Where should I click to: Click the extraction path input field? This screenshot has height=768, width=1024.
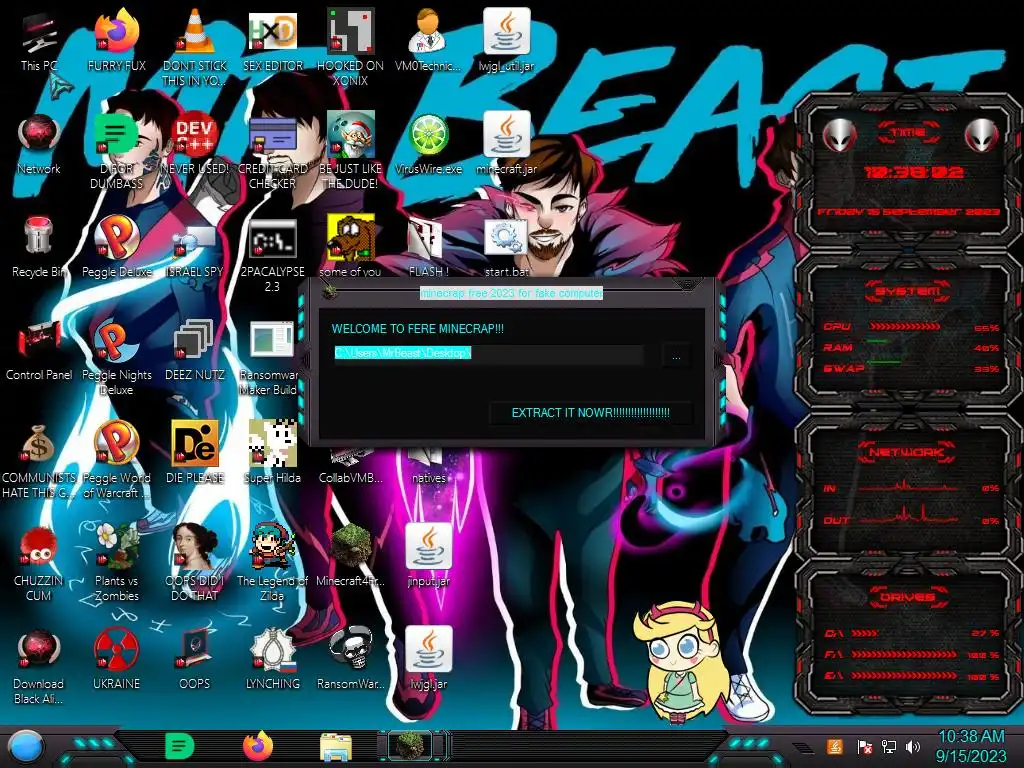tap(488, 353)
